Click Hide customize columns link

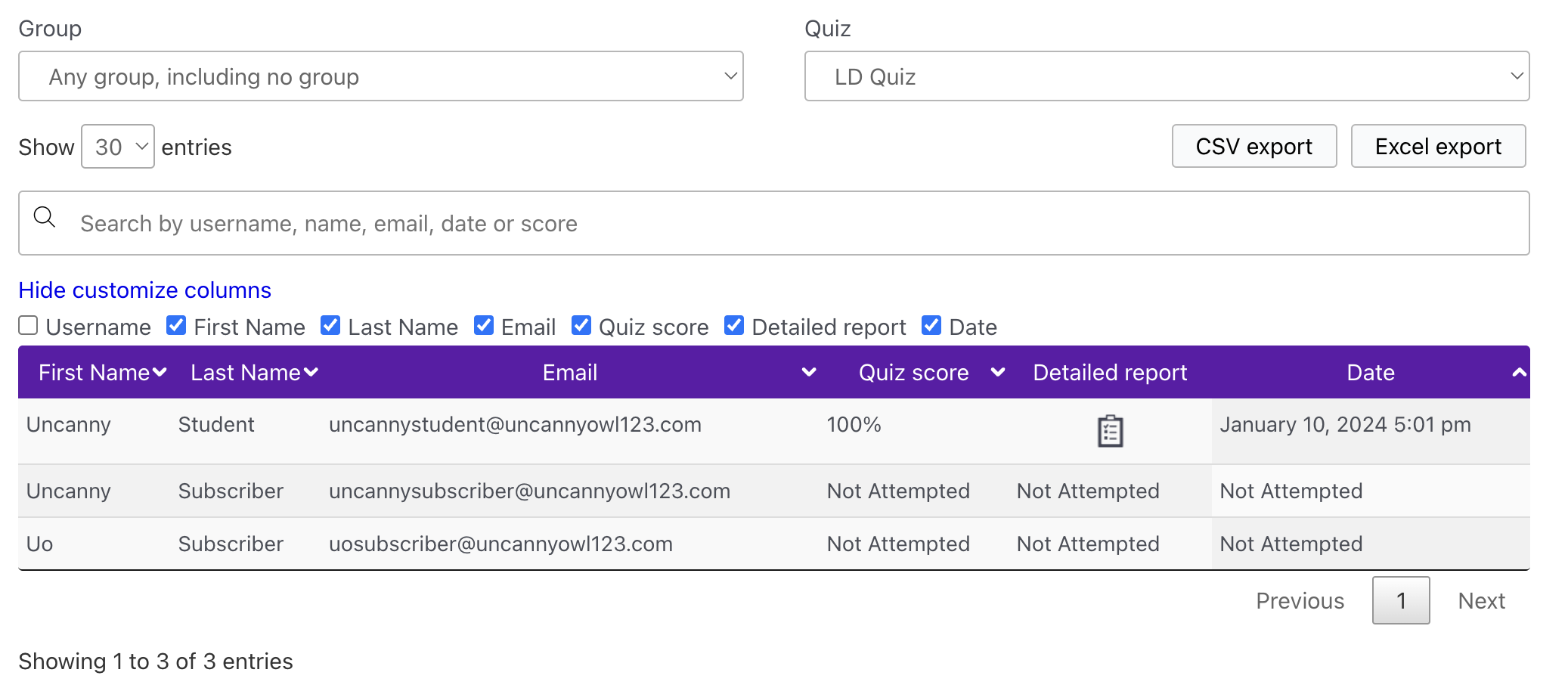click(144, 290)
